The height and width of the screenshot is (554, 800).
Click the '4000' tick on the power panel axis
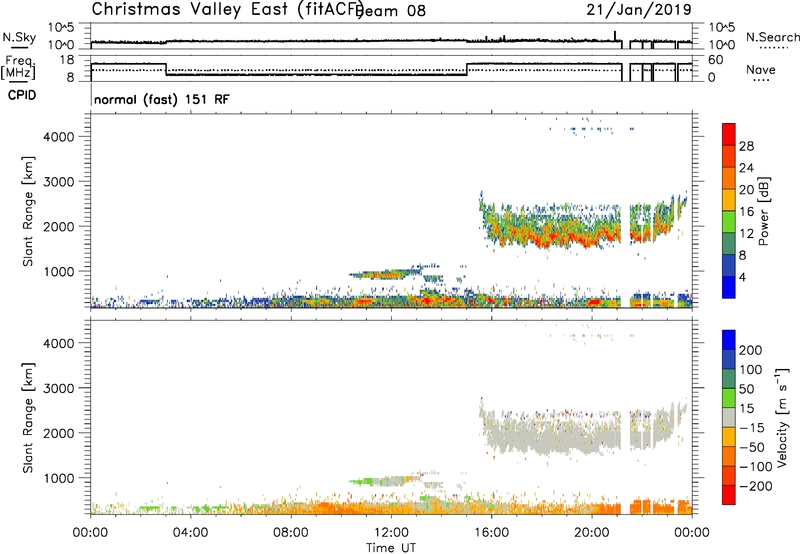click(x=58, y=137)
